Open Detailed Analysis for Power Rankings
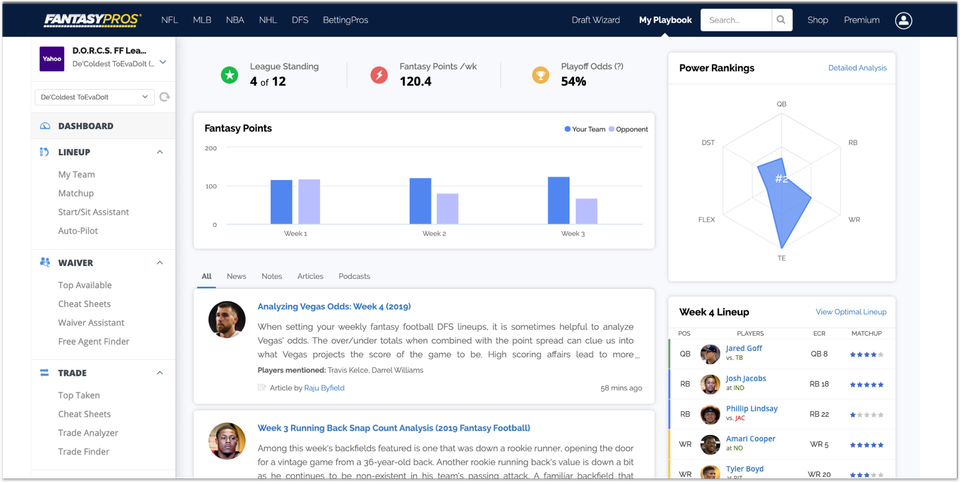 pos(857,68)
